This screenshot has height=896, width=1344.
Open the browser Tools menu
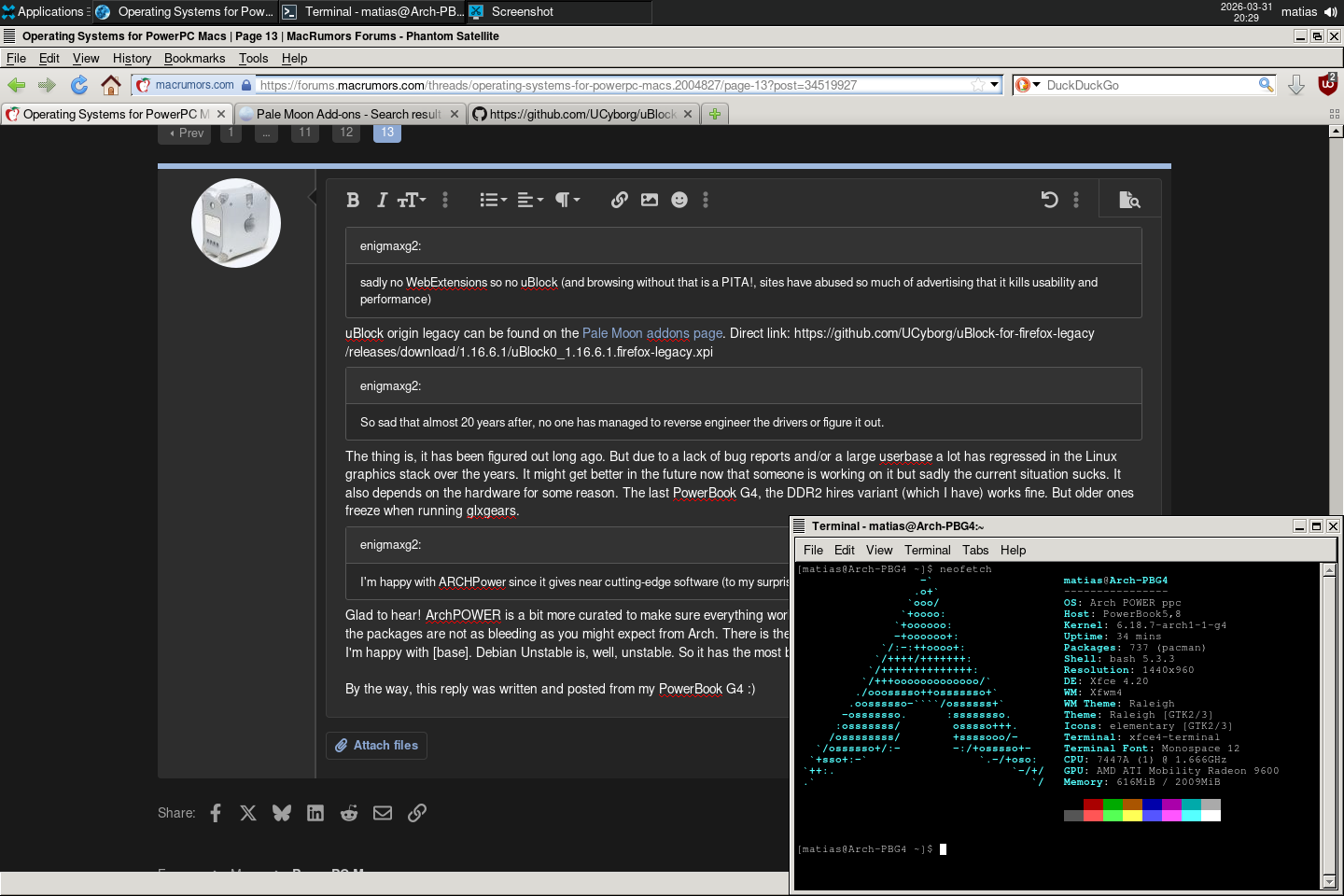point(253,58)
